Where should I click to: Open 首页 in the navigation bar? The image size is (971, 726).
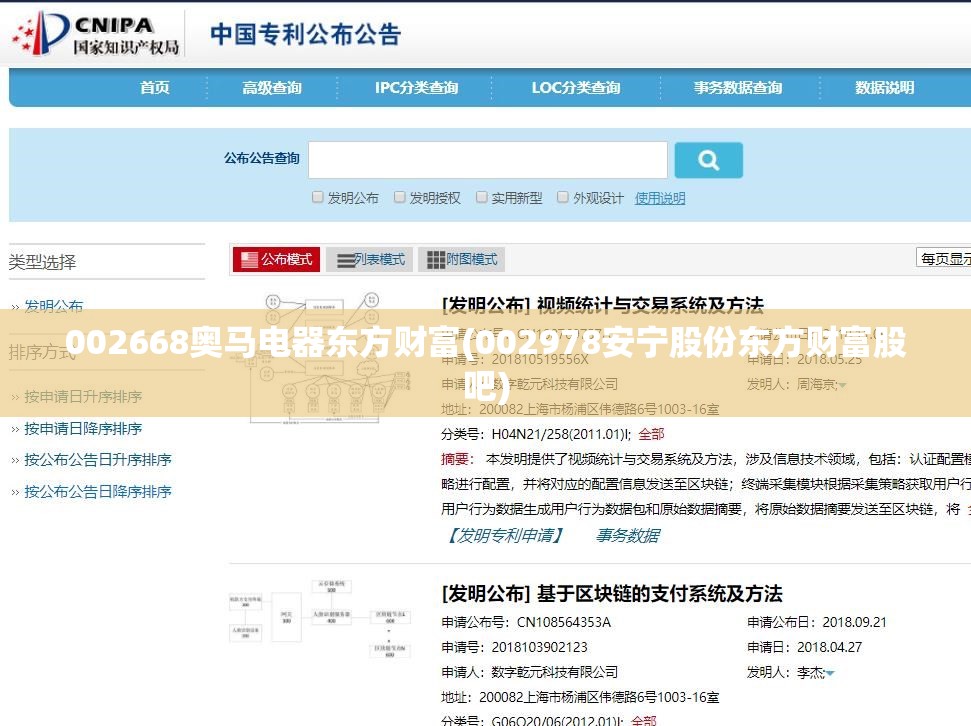point(154,87)
